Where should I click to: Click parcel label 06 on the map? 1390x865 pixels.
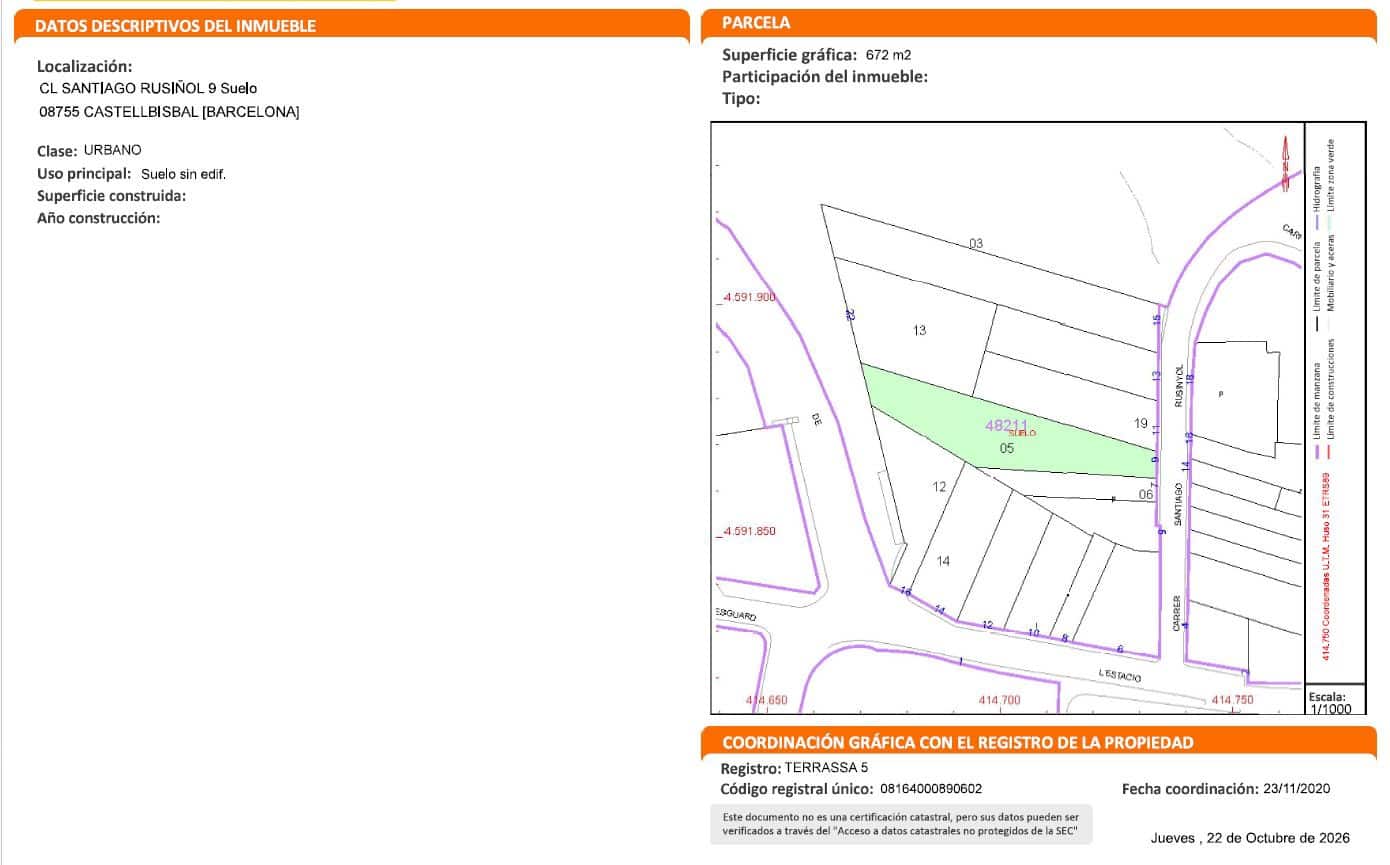click(1146, 494)
